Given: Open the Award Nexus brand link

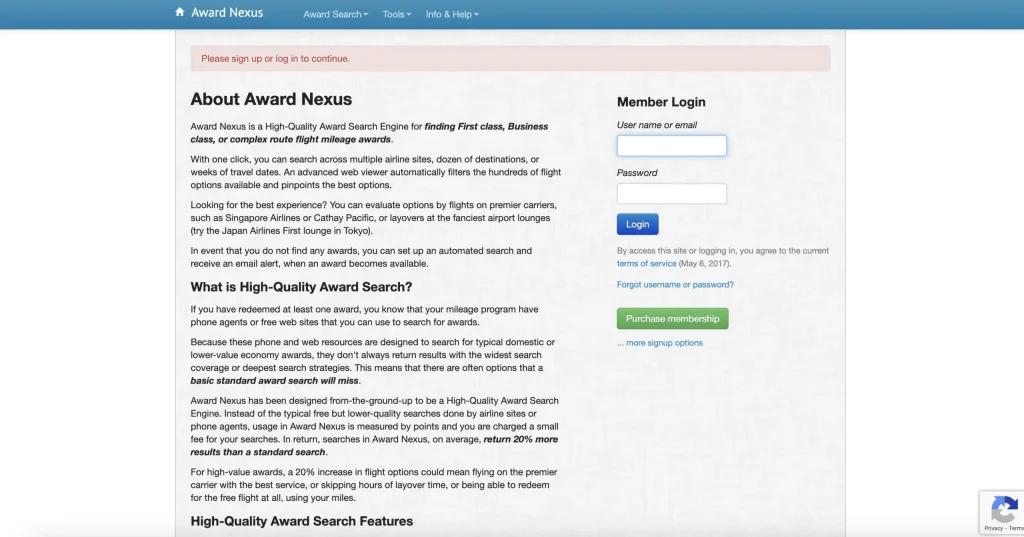Looking at the screenshot, I should (x=227, y=12).
